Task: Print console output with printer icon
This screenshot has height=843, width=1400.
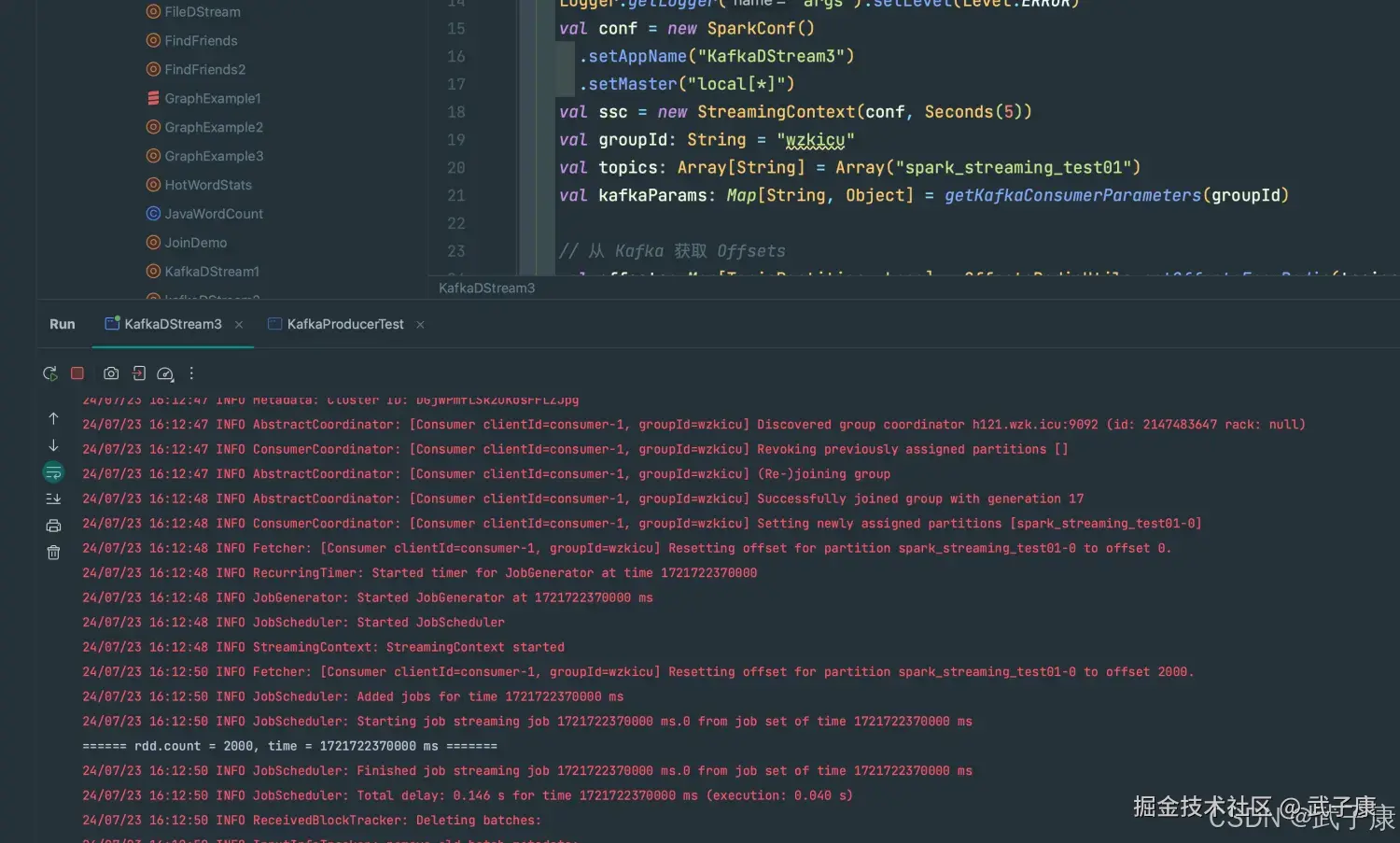Action: 53,526
